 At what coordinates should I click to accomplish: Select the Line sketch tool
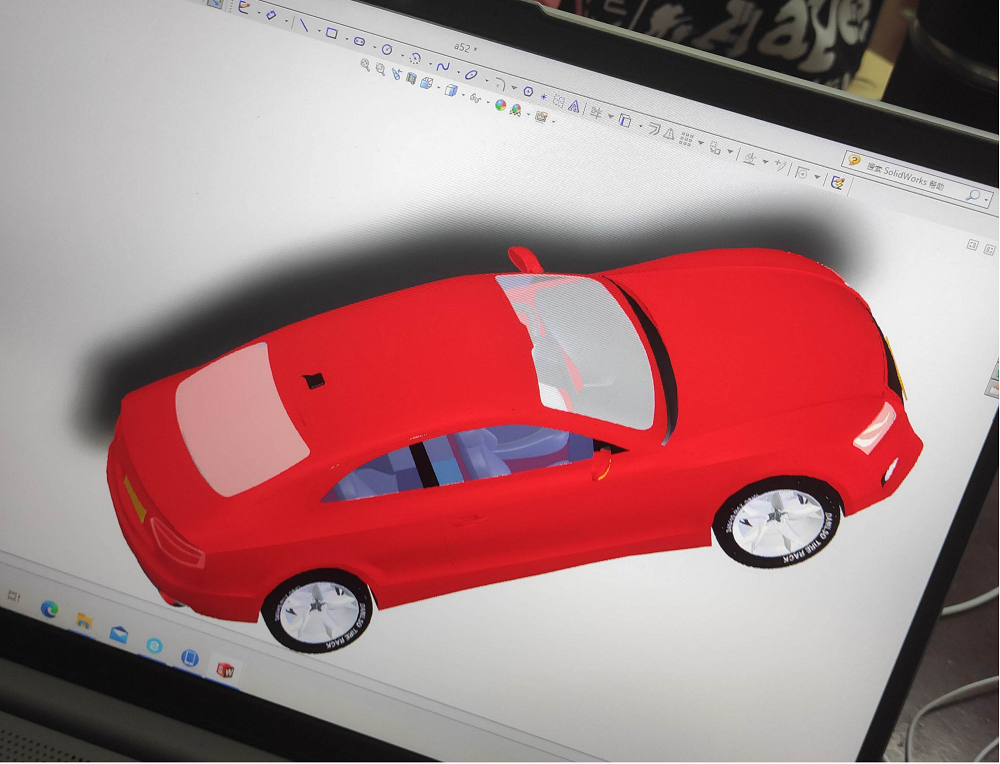[304, 26]
